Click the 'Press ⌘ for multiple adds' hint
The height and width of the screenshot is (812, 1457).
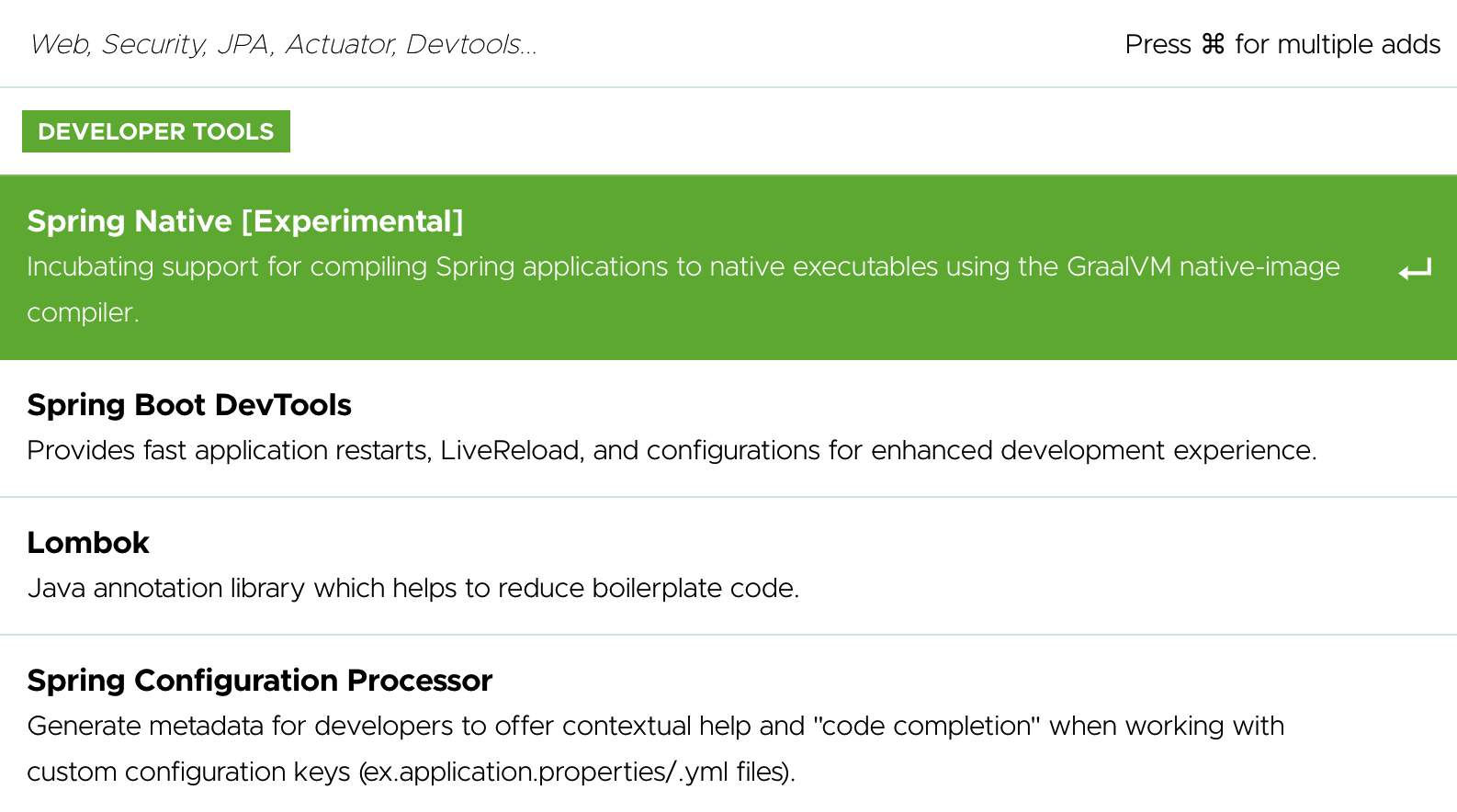click(1282, 44)
